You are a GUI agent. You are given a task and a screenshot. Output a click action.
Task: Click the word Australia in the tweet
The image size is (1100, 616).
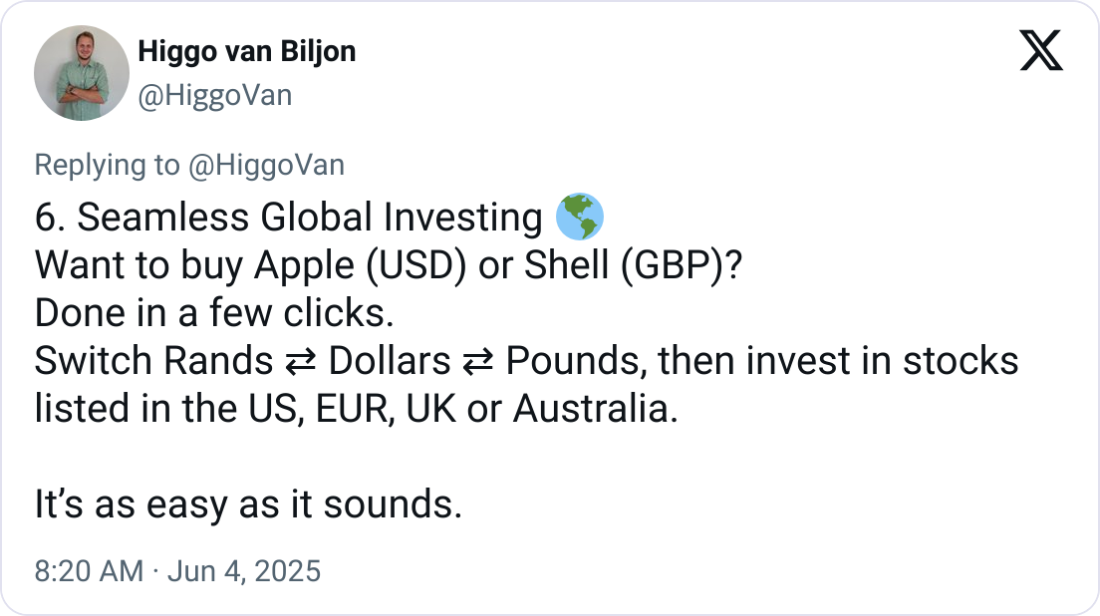595,409
